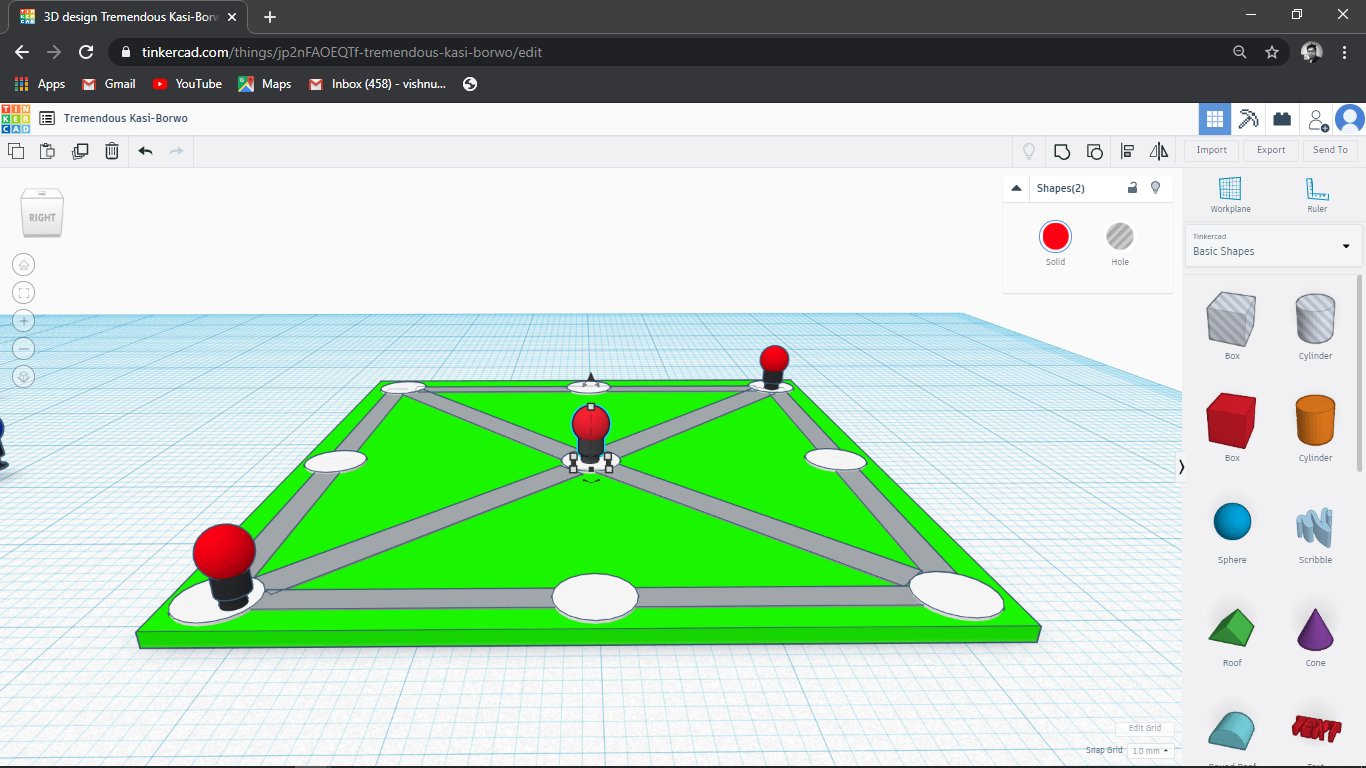Select the Flip mirror tool
Viewport: 1366px width, 768px height.
tap(1159, 151)
